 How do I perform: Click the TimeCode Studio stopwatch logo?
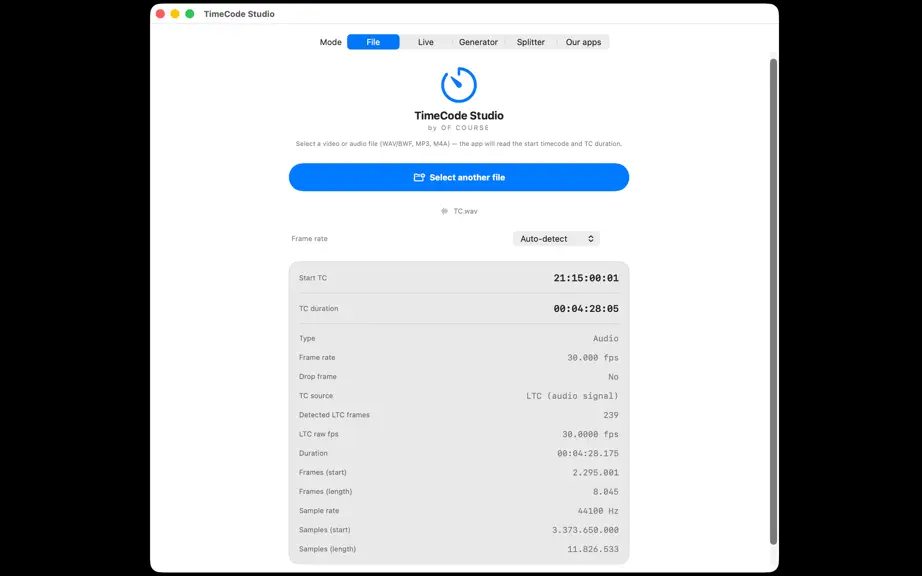(x=459, y=85)
